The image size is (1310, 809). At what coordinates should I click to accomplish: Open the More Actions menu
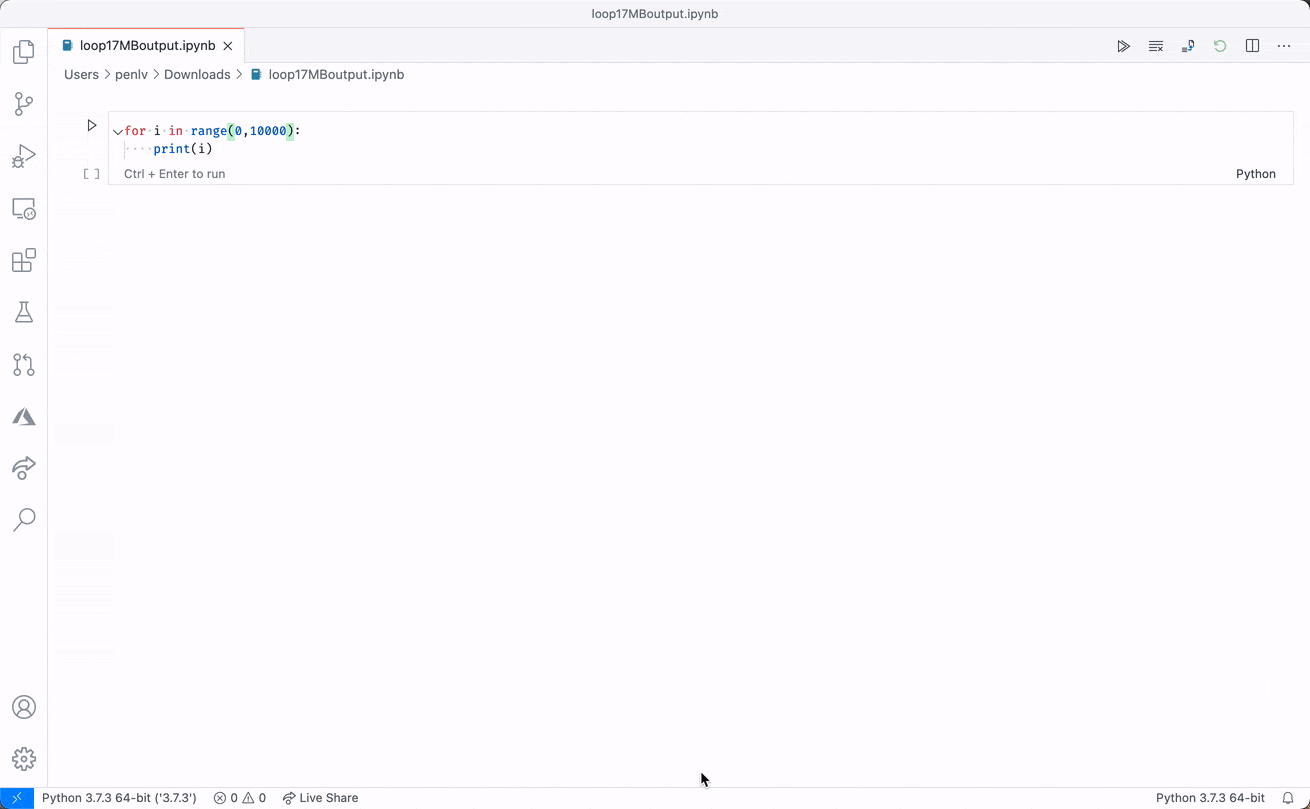tap(1284, 45)
